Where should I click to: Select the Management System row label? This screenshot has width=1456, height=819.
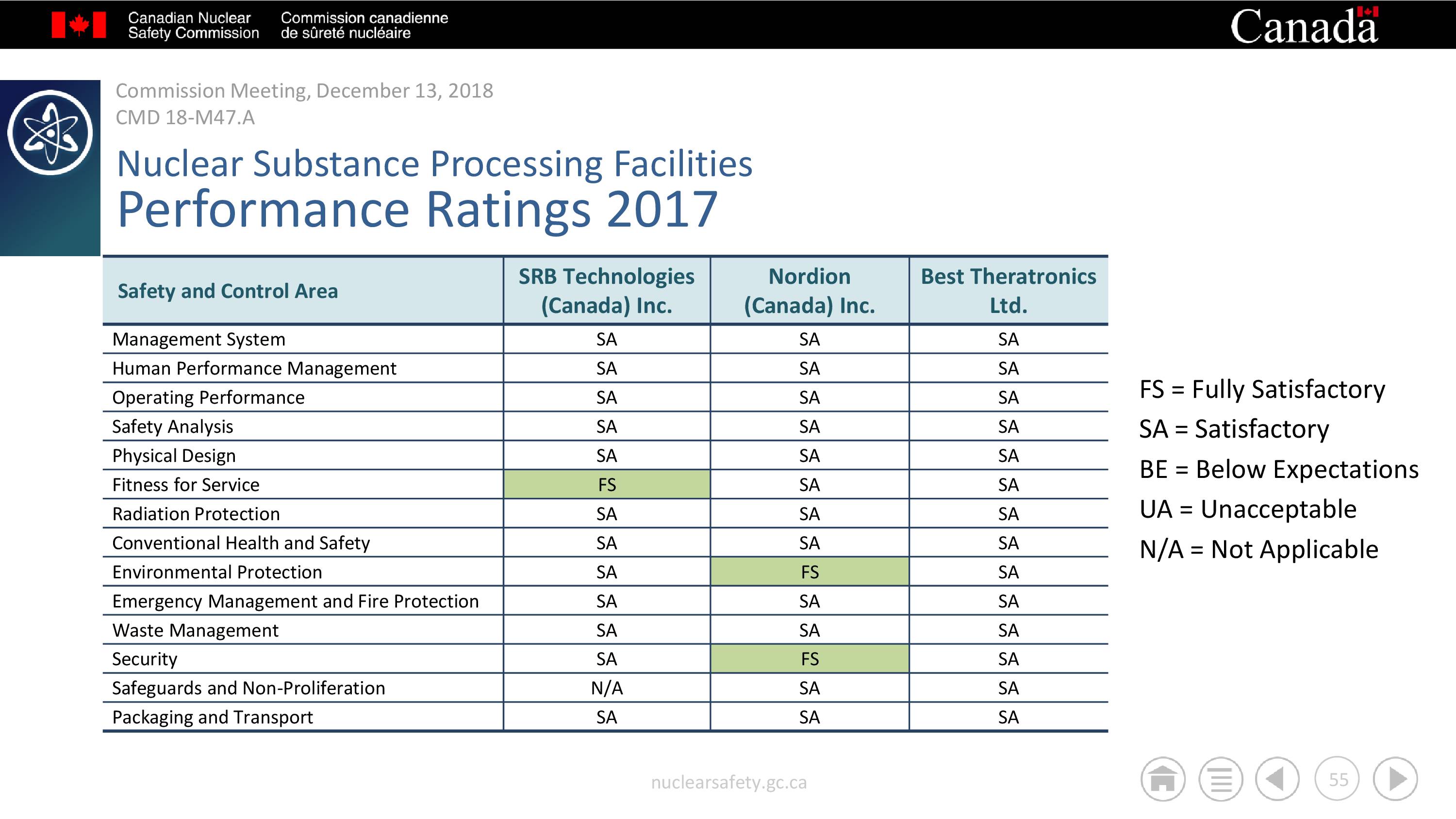click(x=199, y=339)
